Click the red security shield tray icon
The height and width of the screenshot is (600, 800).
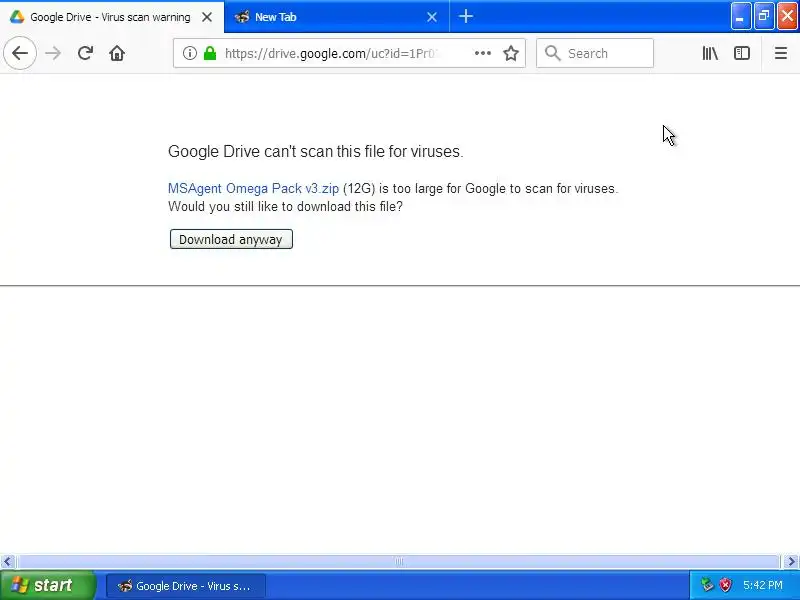[x=725, y=585]
